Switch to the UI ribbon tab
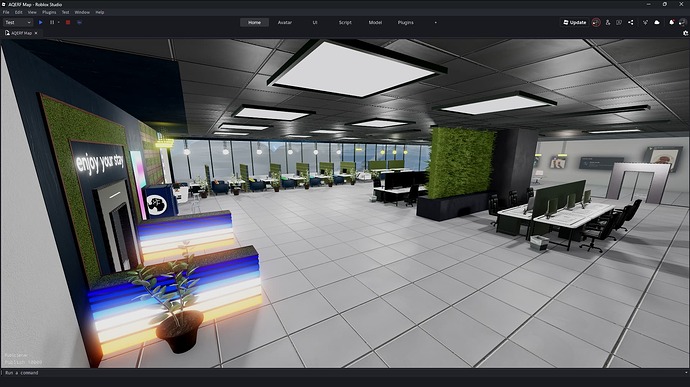Viewport: 690px width, 387px height. [315, 22]
